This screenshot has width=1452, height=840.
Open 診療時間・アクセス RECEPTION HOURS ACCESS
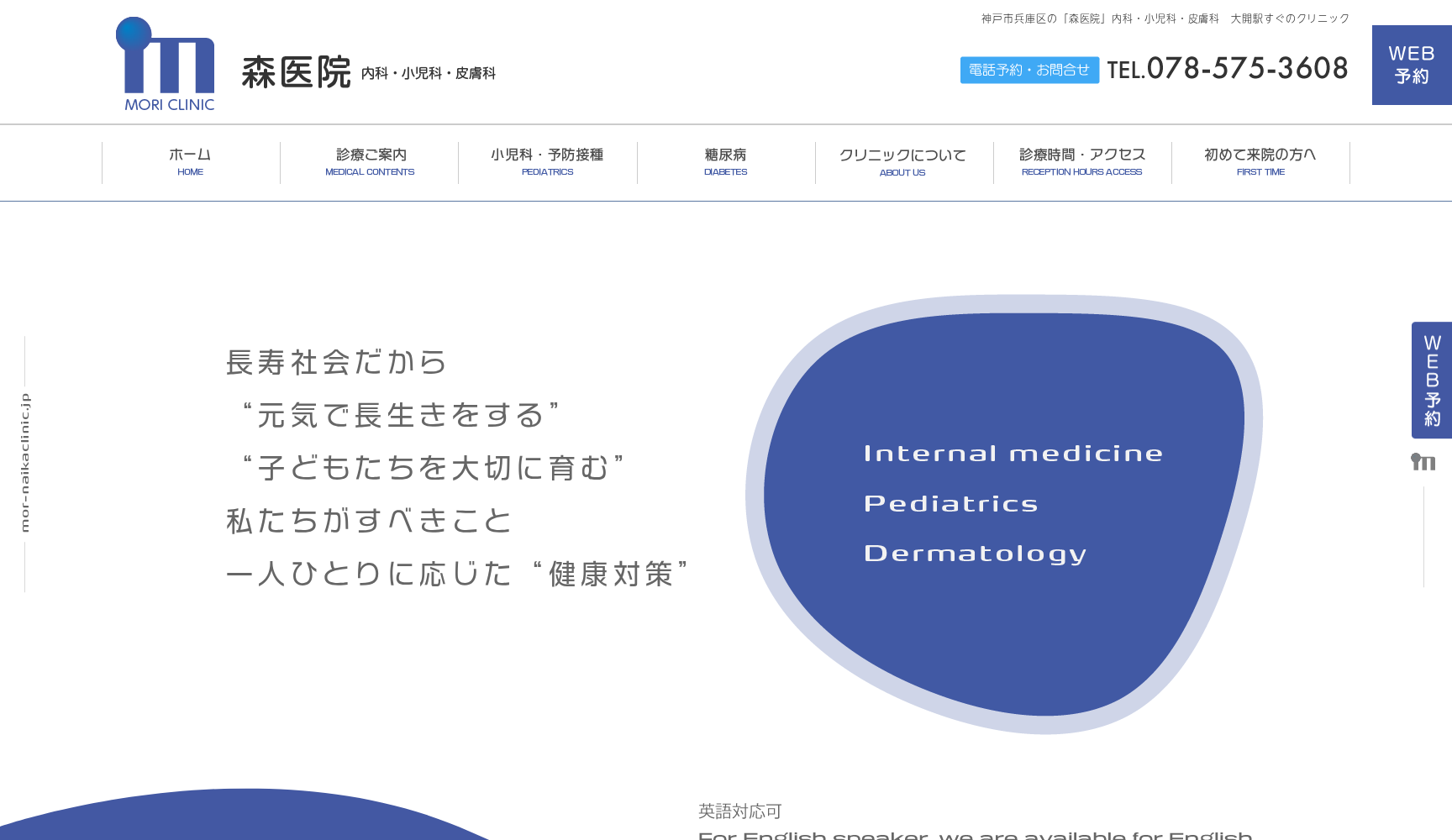tap(1081, 161)
